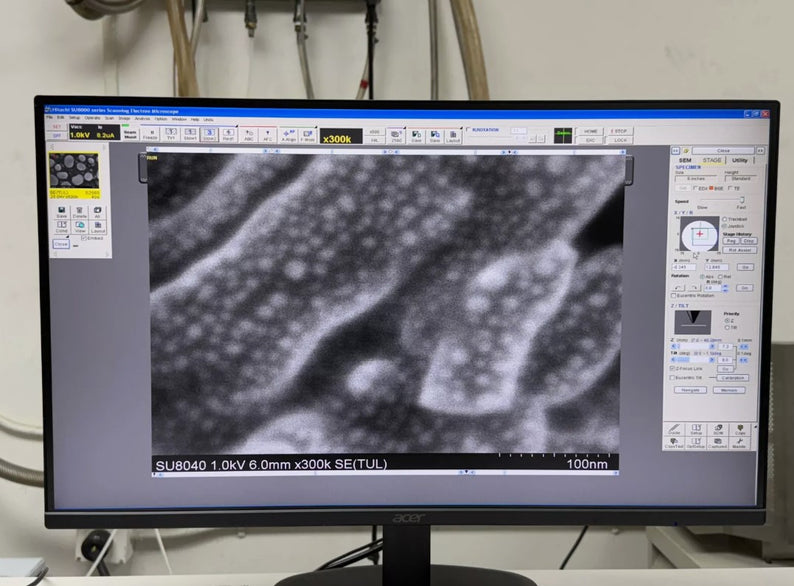Open the Mainte maintenance icon
794x586 pixels.
pyautogui.click(x=739, y=443)
